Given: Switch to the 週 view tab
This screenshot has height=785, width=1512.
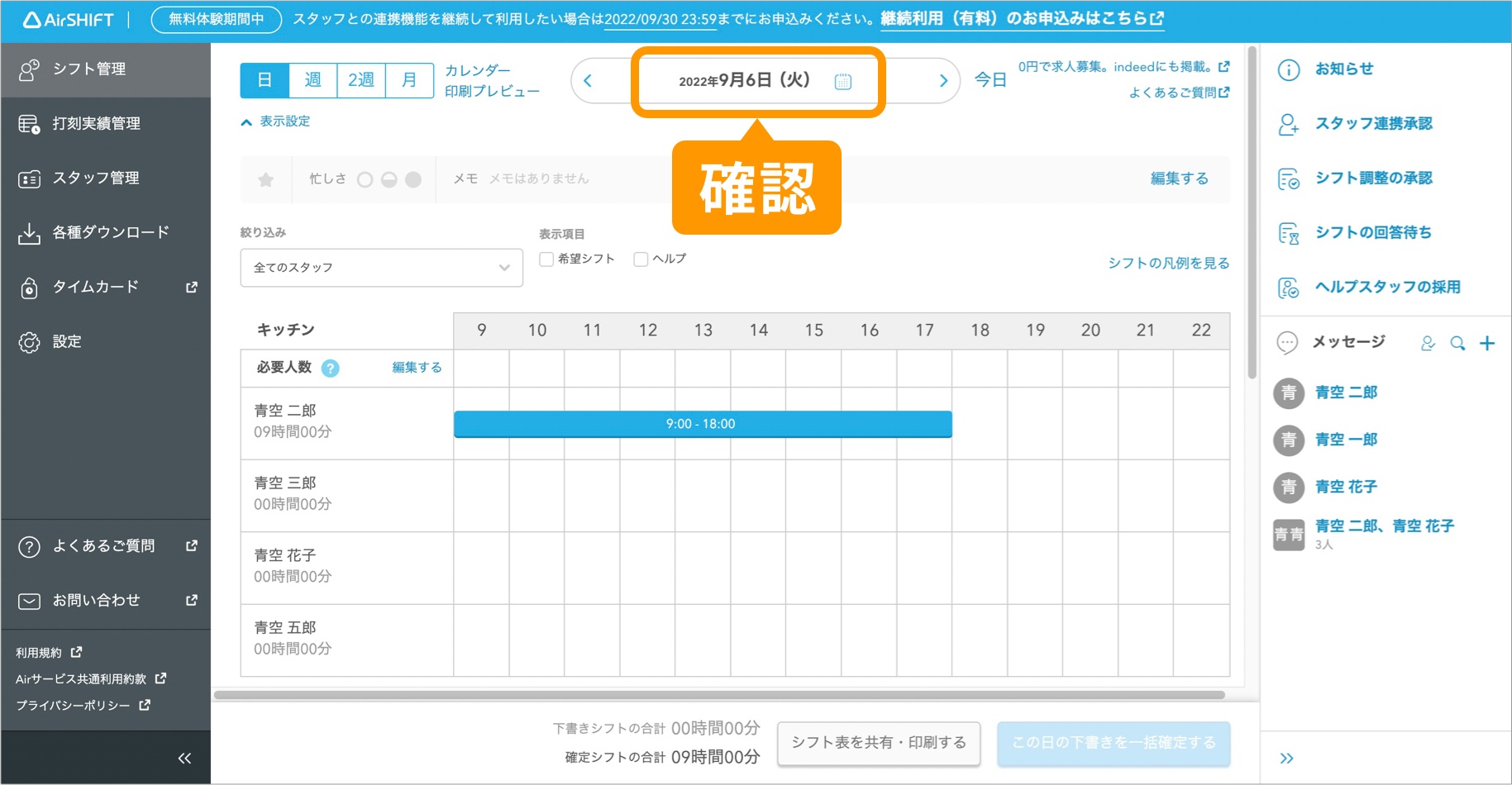Looking at the screenshot, I should click(312, 80).
